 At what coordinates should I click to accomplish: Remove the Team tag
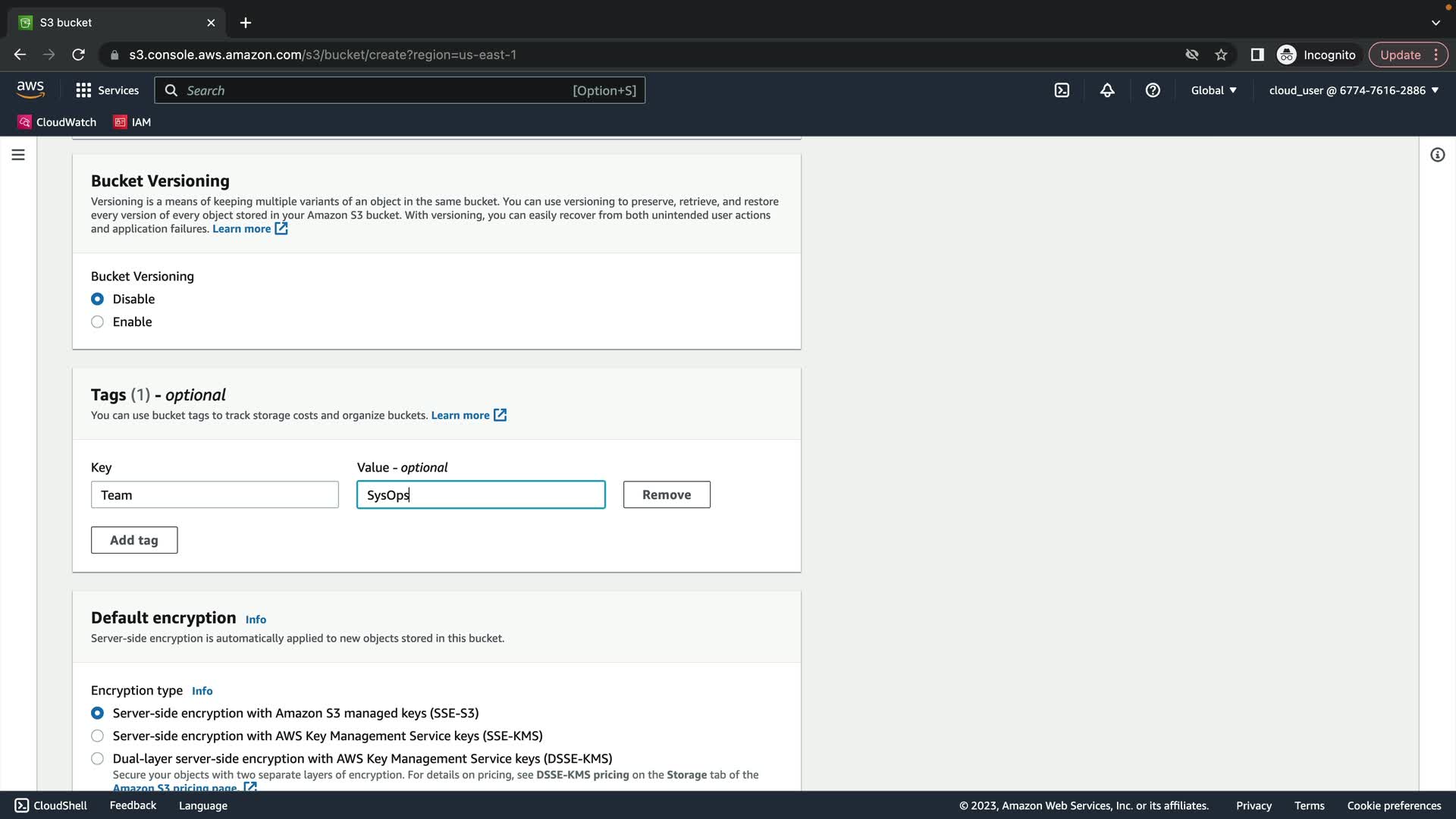click(667, 494)
